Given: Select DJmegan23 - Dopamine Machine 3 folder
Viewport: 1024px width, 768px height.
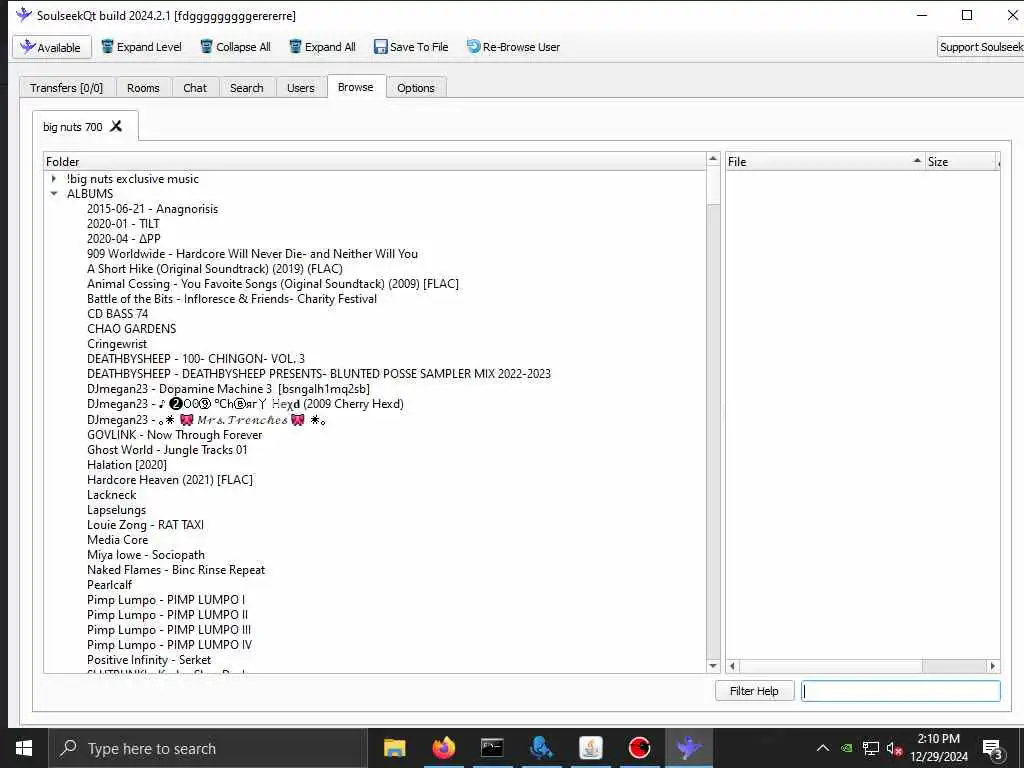Looking at the screenshot, I should point(229,389).
